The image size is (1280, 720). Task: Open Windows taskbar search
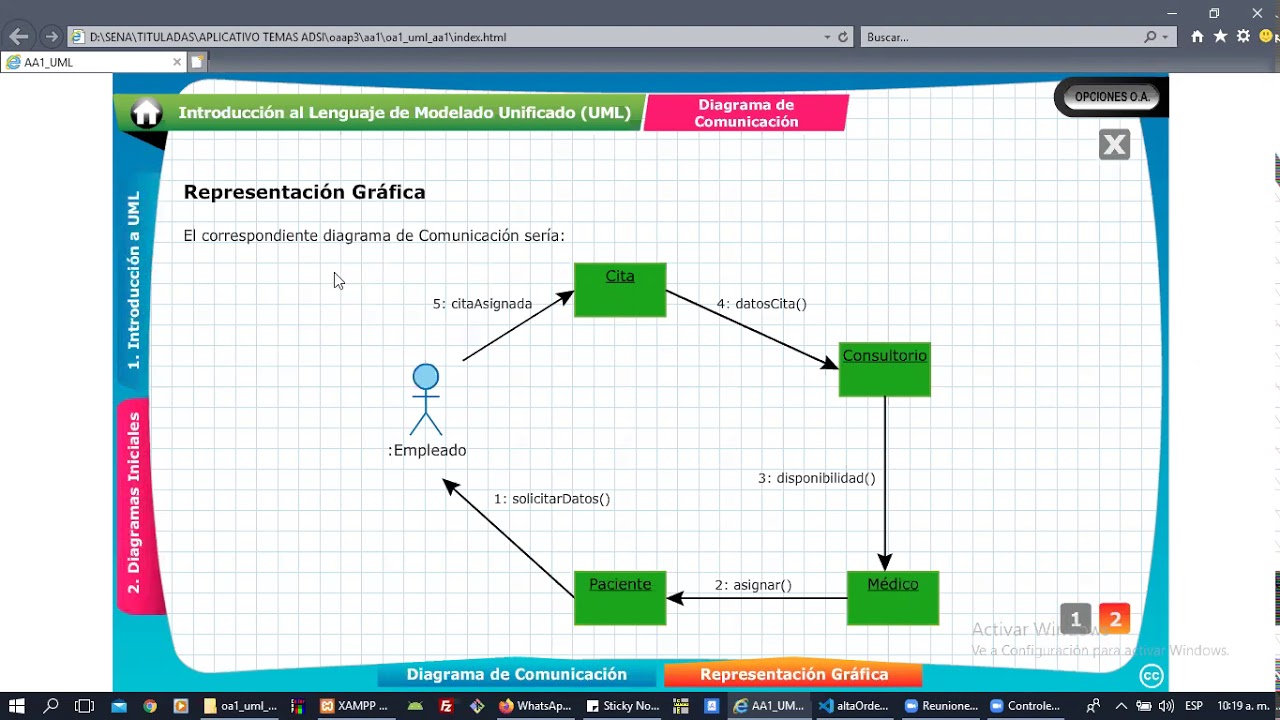tap(51, 706)
